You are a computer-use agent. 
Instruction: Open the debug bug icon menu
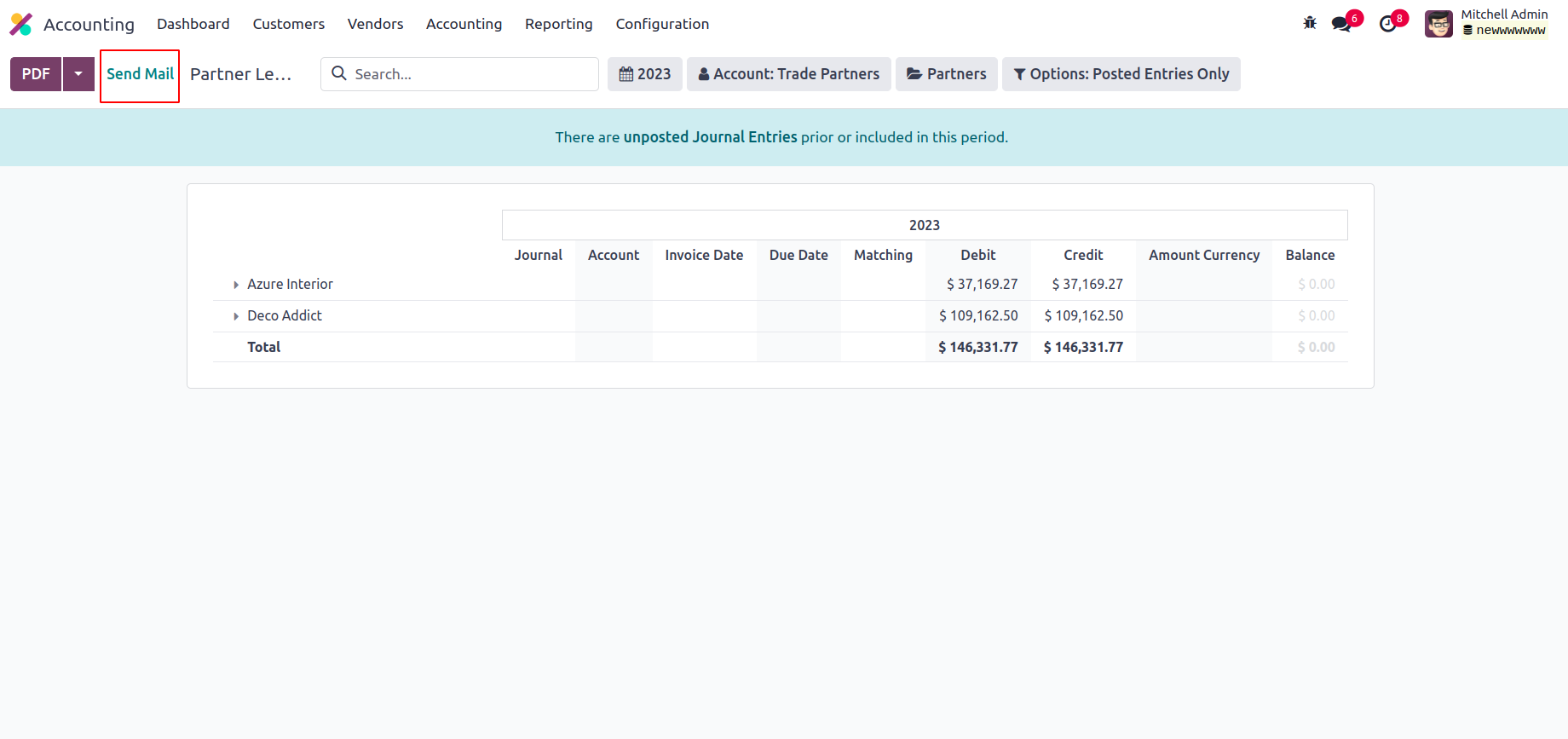pos(1310,23)
